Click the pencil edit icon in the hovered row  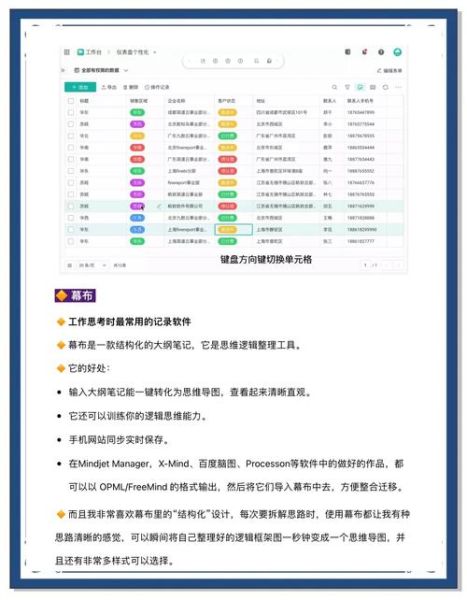point(159,206)
